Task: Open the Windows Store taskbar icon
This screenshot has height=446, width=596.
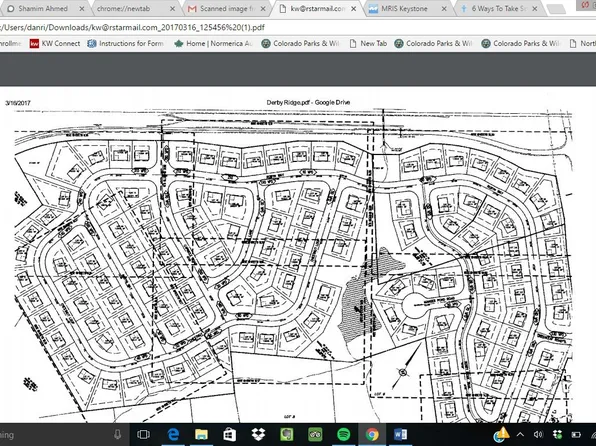Action: click(x=230, y=434)
